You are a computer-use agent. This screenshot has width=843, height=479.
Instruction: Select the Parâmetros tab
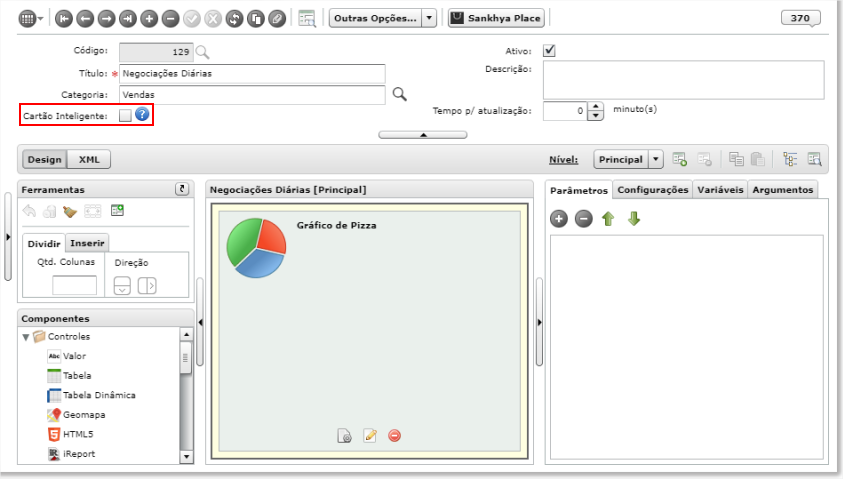(x=578, y=190)
